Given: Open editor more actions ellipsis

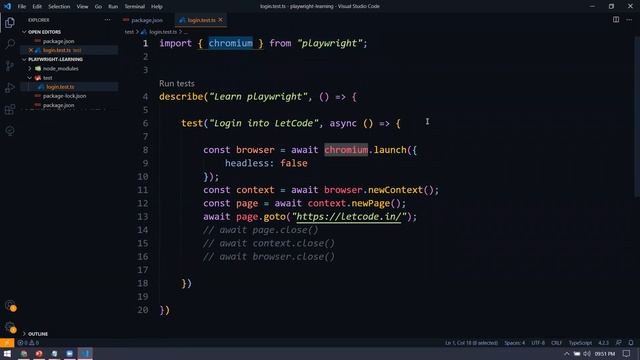Looking at the screenshot, I should point(629,20).
